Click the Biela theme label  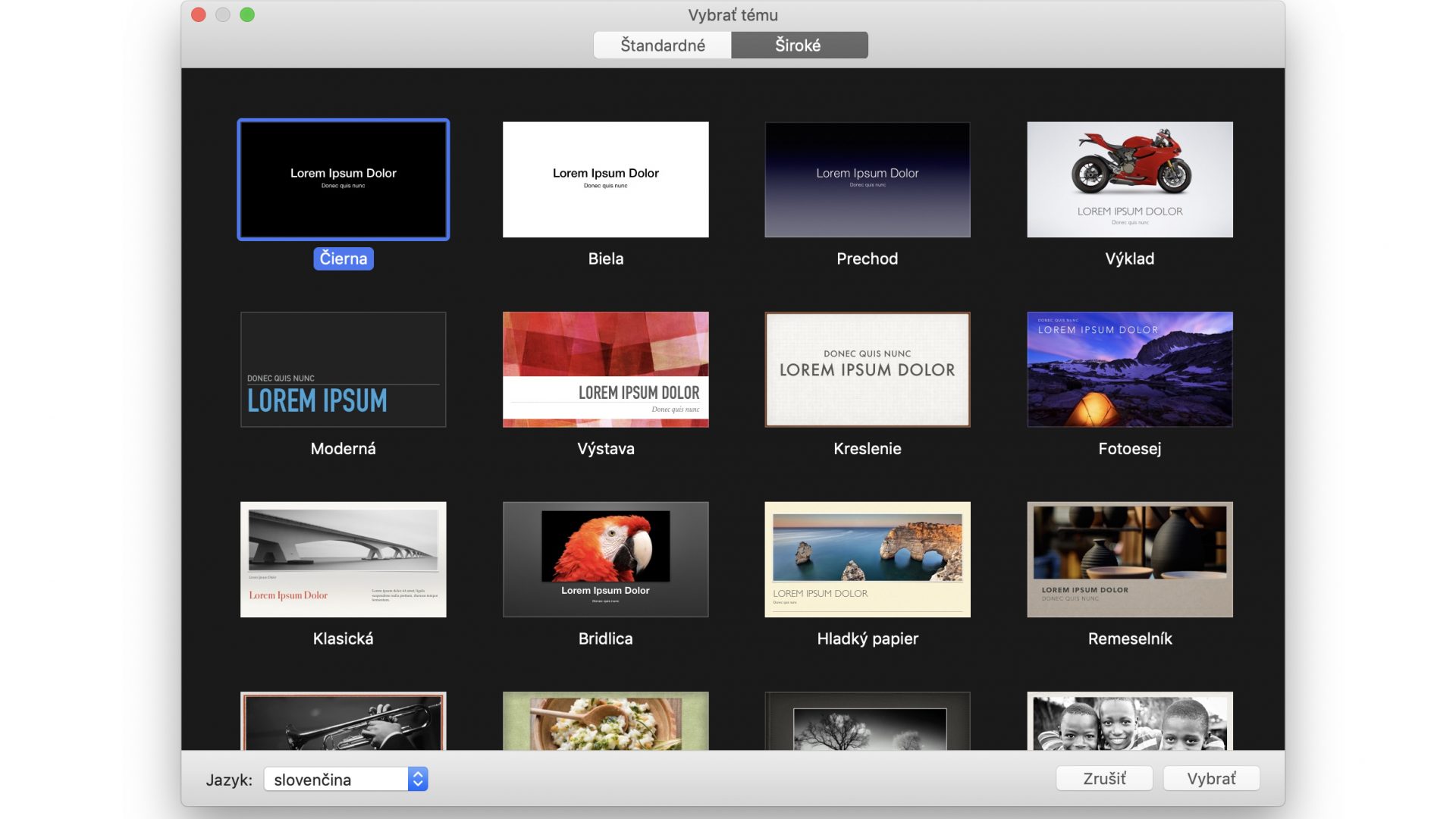coord(606,259)
